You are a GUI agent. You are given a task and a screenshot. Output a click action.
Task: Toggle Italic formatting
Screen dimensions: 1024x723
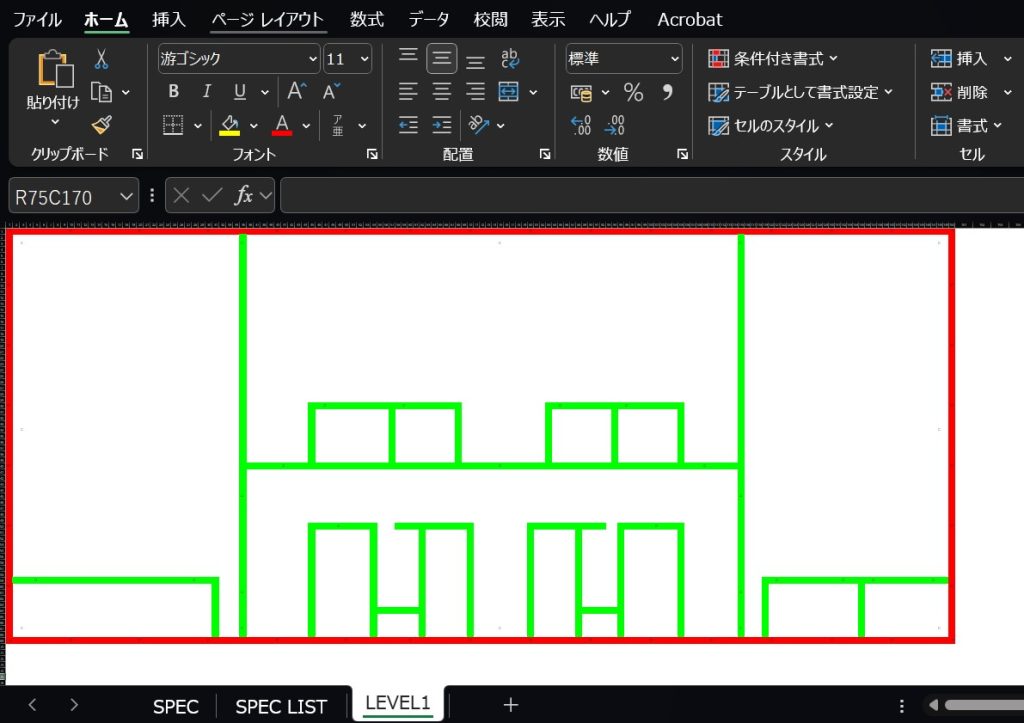coord(207,92)
